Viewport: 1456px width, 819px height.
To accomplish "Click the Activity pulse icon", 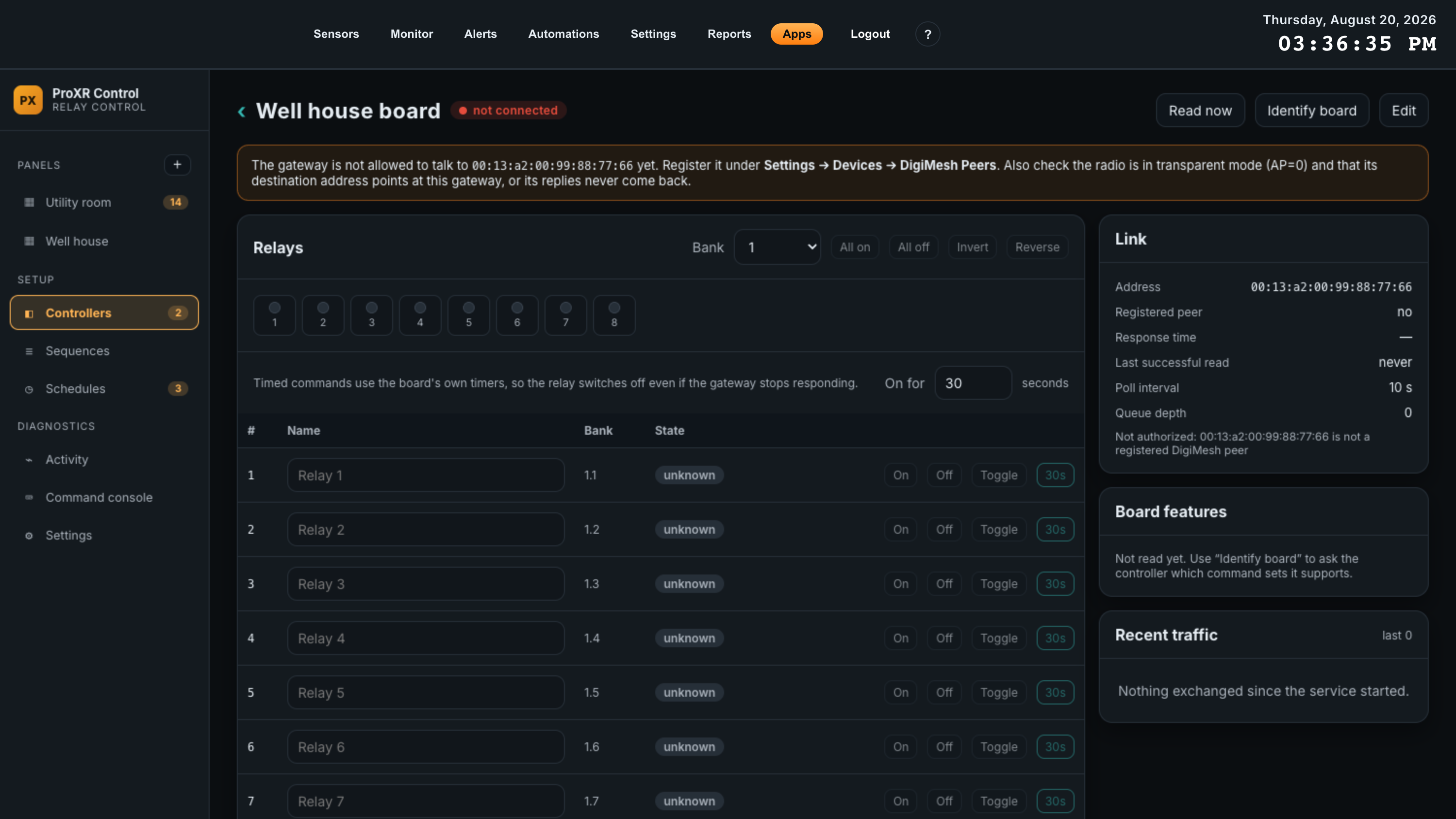I will point(30,459).
